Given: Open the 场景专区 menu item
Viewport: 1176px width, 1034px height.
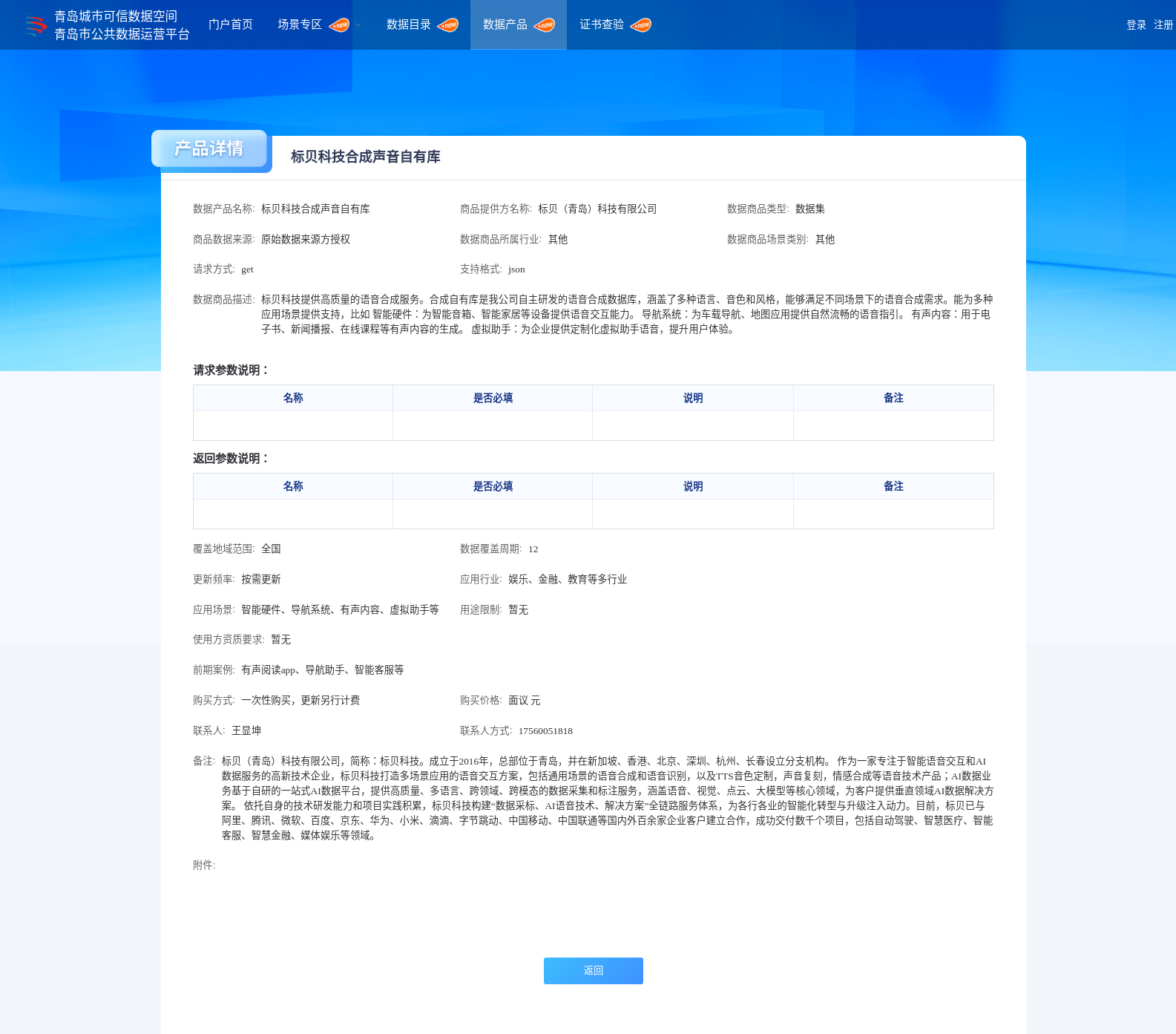Looking at the screenshot, I should click(x=300, y=24).
